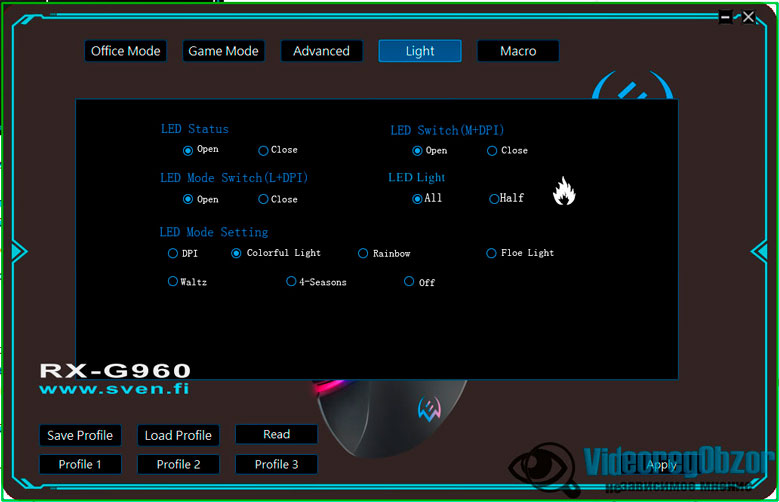Select Colorful Light LED mode
This screenshot has height=502, width=779.
coord(236,253)
